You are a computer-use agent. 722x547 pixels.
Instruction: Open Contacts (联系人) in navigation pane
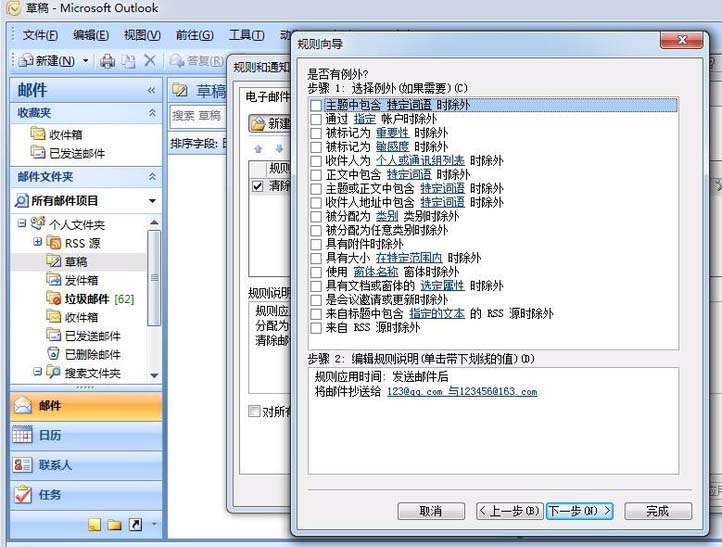55,465
